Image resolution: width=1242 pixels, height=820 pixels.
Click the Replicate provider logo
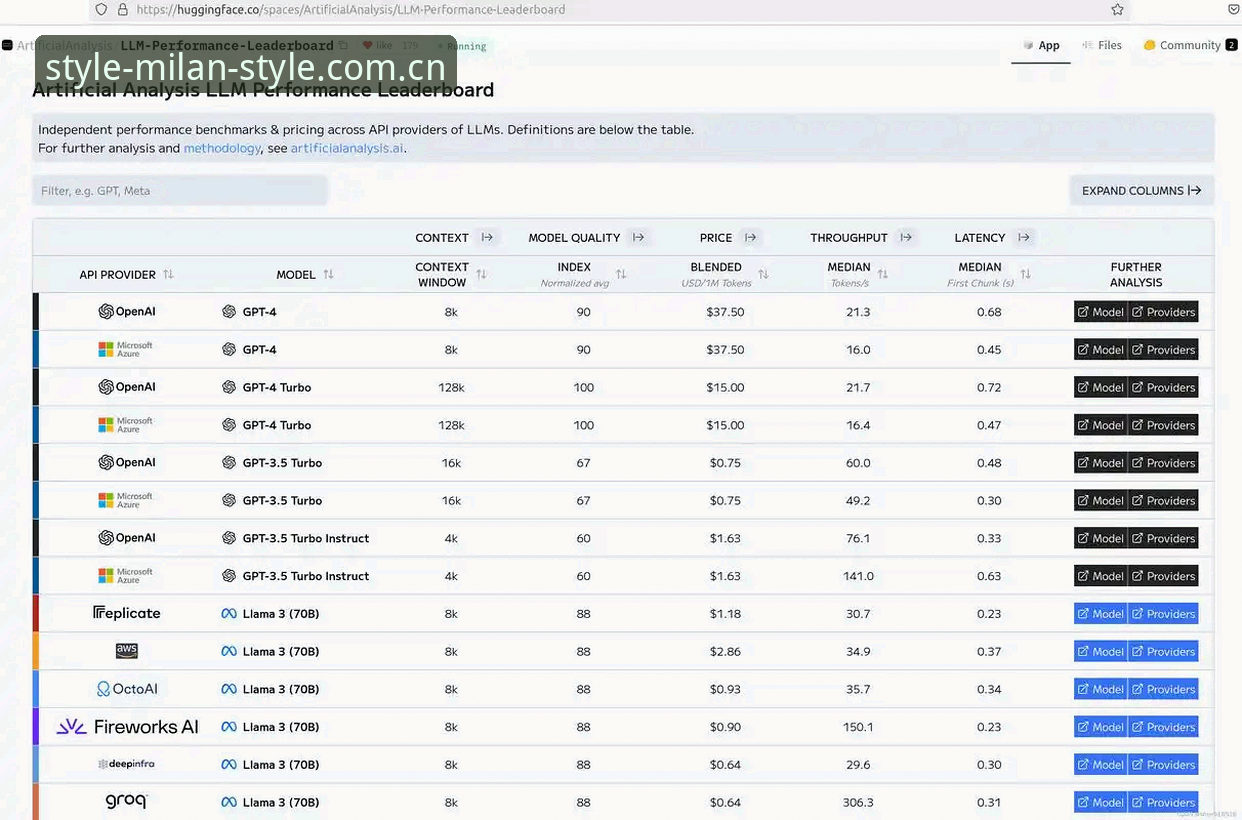tap(126, 614)
